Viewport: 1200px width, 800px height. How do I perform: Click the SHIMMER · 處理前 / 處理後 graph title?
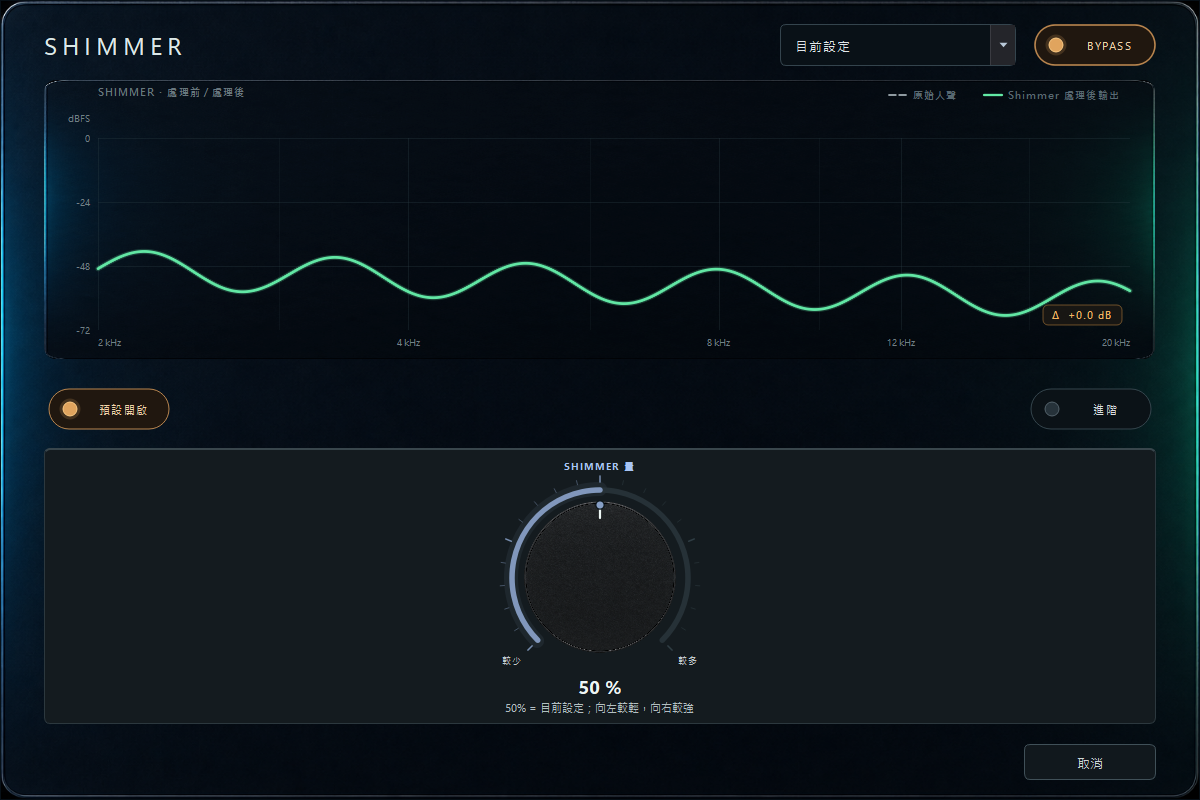pos(171,92)
